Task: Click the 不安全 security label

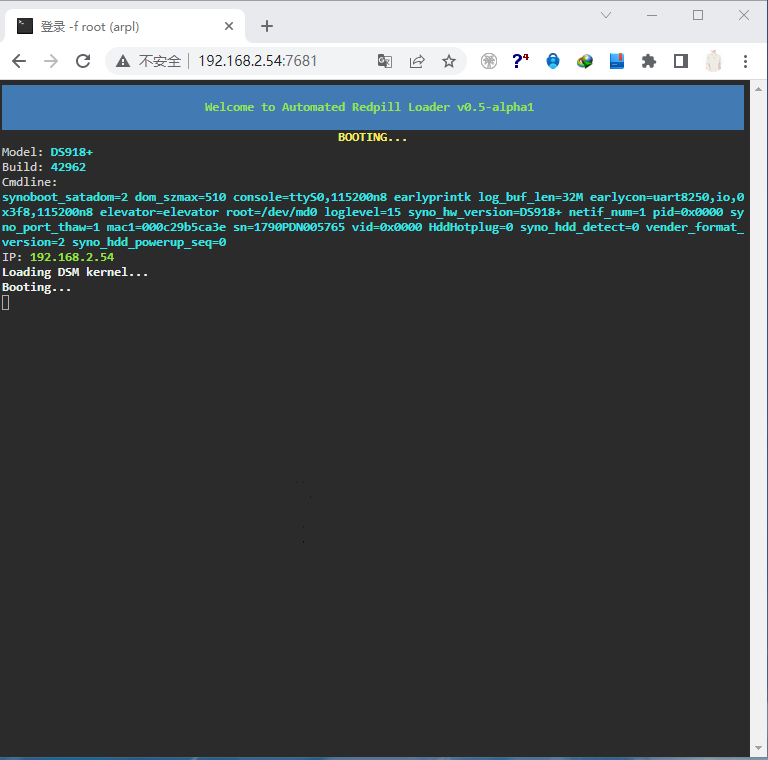Action: pyautogui.click(x=160, y=61)
